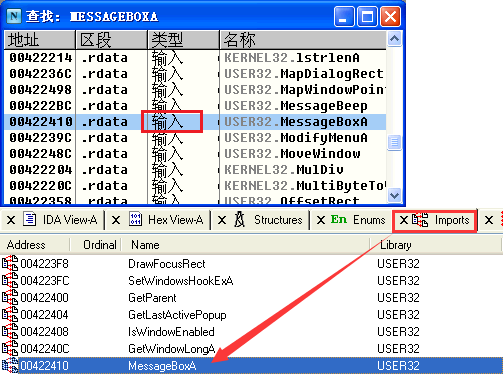Sort by 区段 column header

112,40
